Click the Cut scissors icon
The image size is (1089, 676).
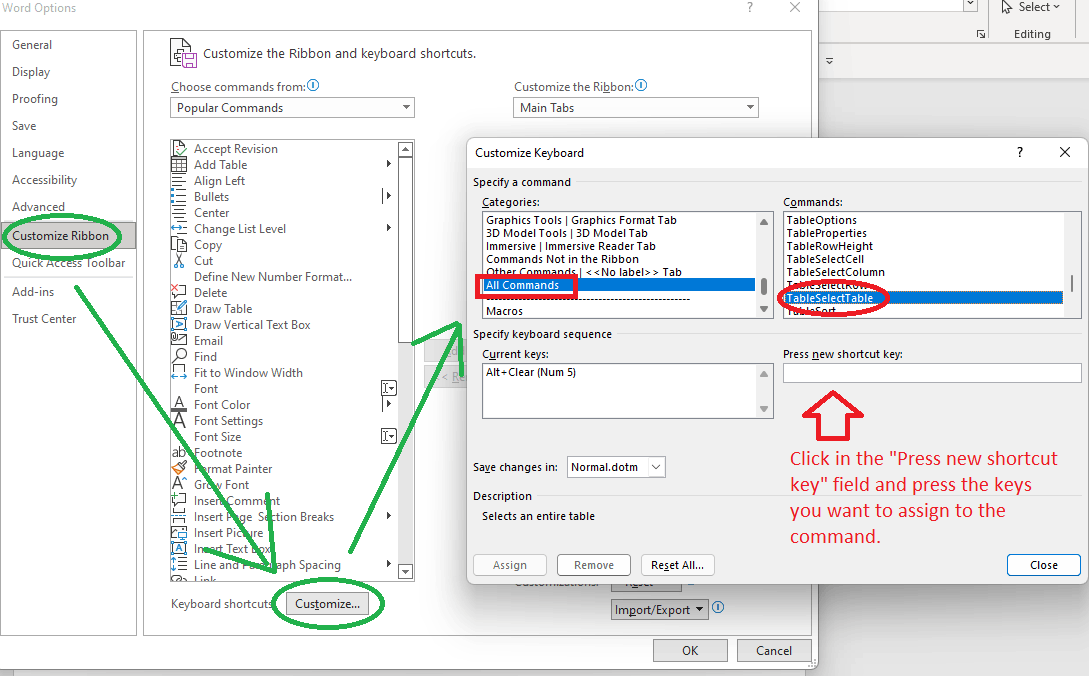point(179,261)
